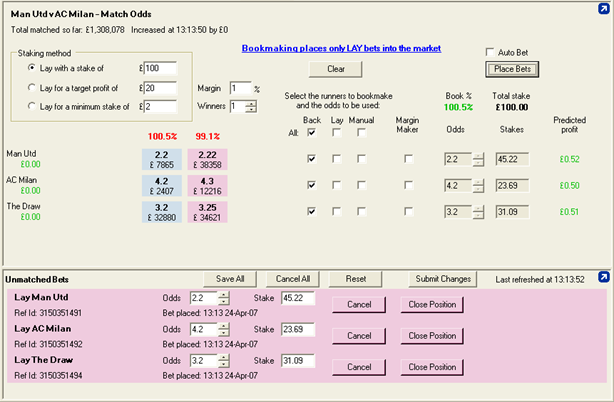Pop out the Unmatched Bets panel arrow icon
Image resolution: width=614 pixels, height=402 pixels.
pyautogui.click(x=603, y=277)
